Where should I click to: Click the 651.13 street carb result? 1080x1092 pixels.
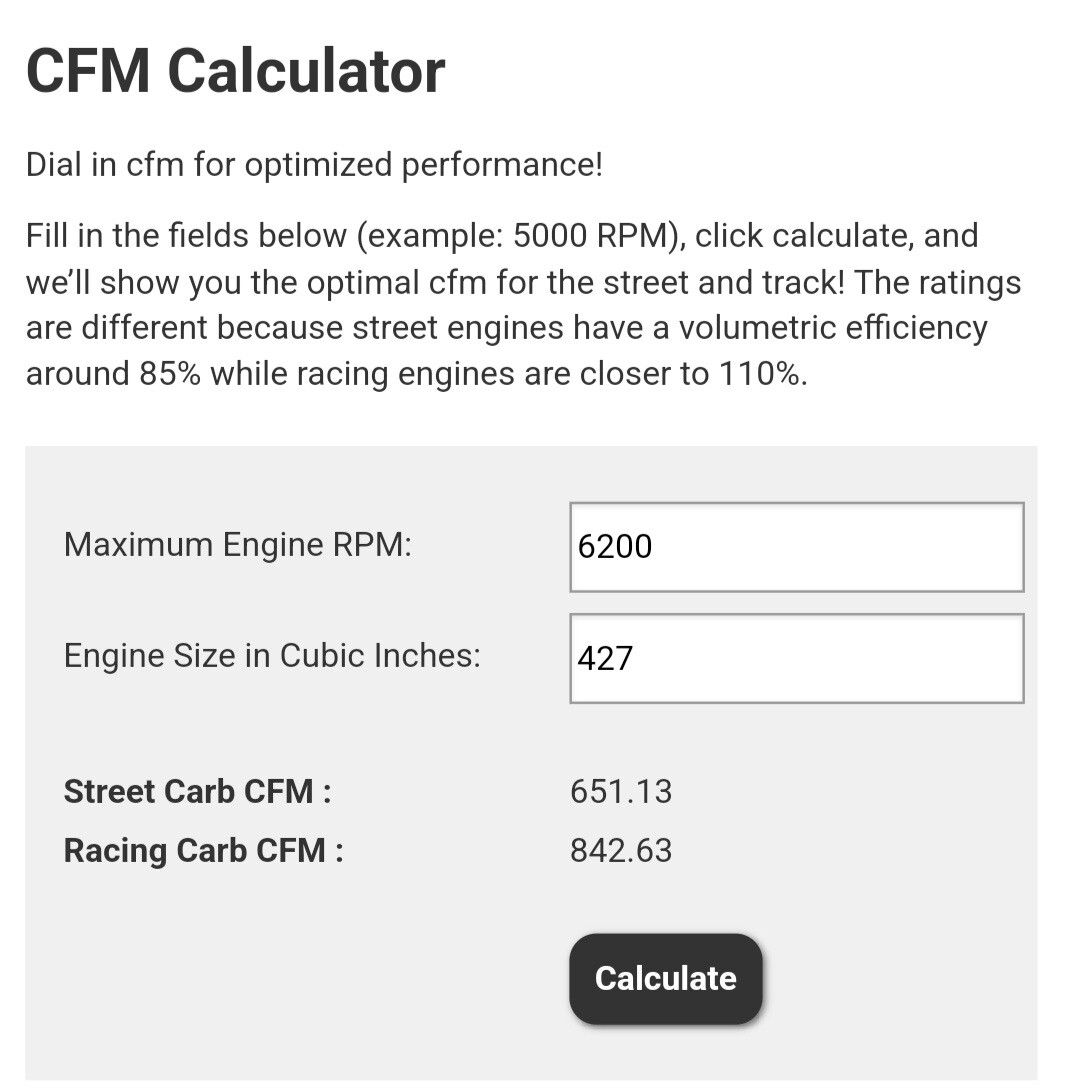coord(621,792)
